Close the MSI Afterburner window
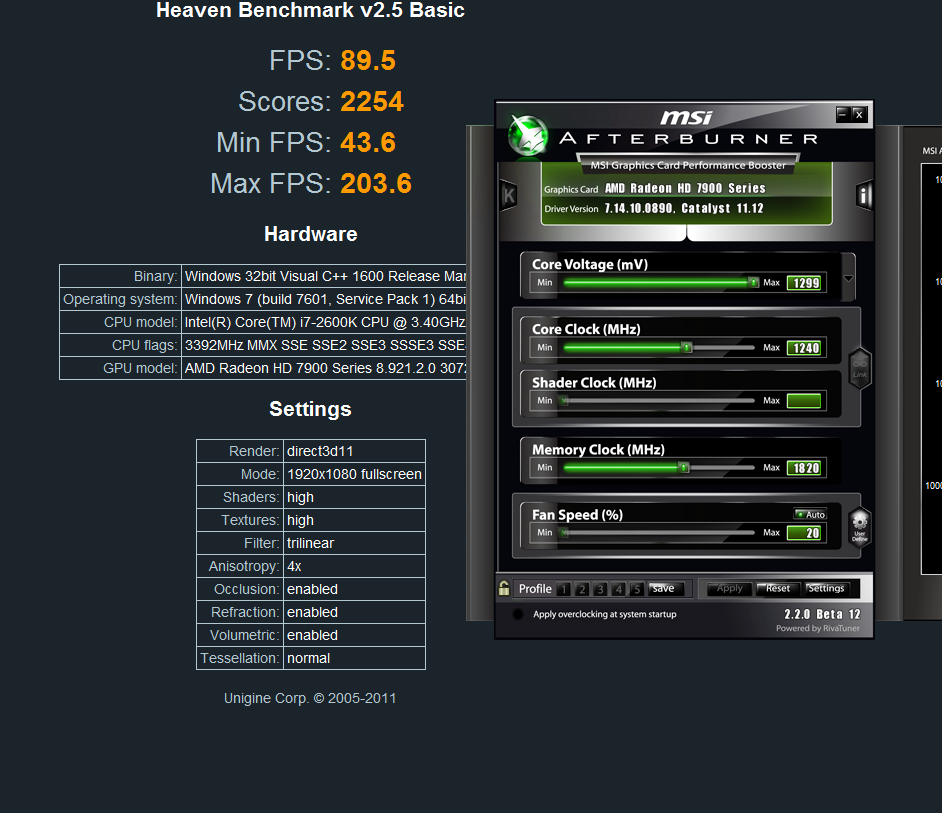The image size is (942, 813). 860,114
